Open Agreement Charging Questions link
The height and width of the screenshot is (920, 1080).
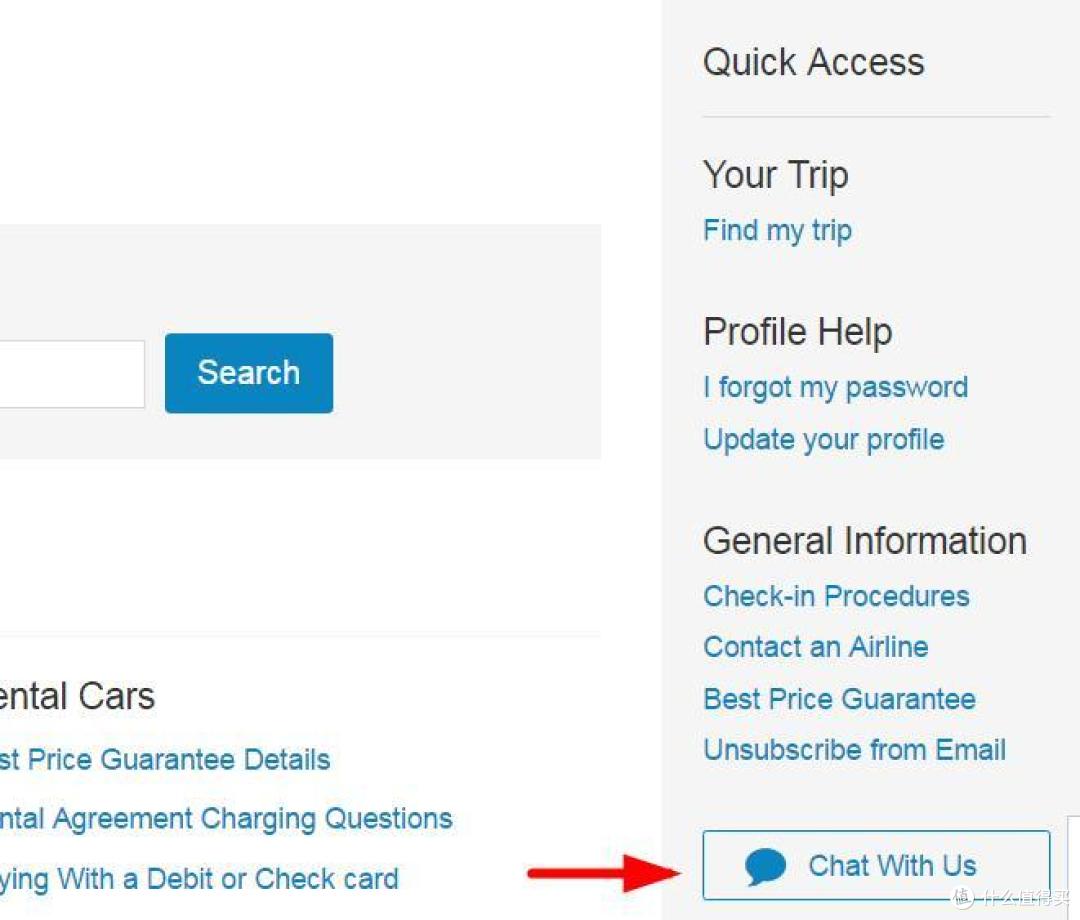click(226, 819)
